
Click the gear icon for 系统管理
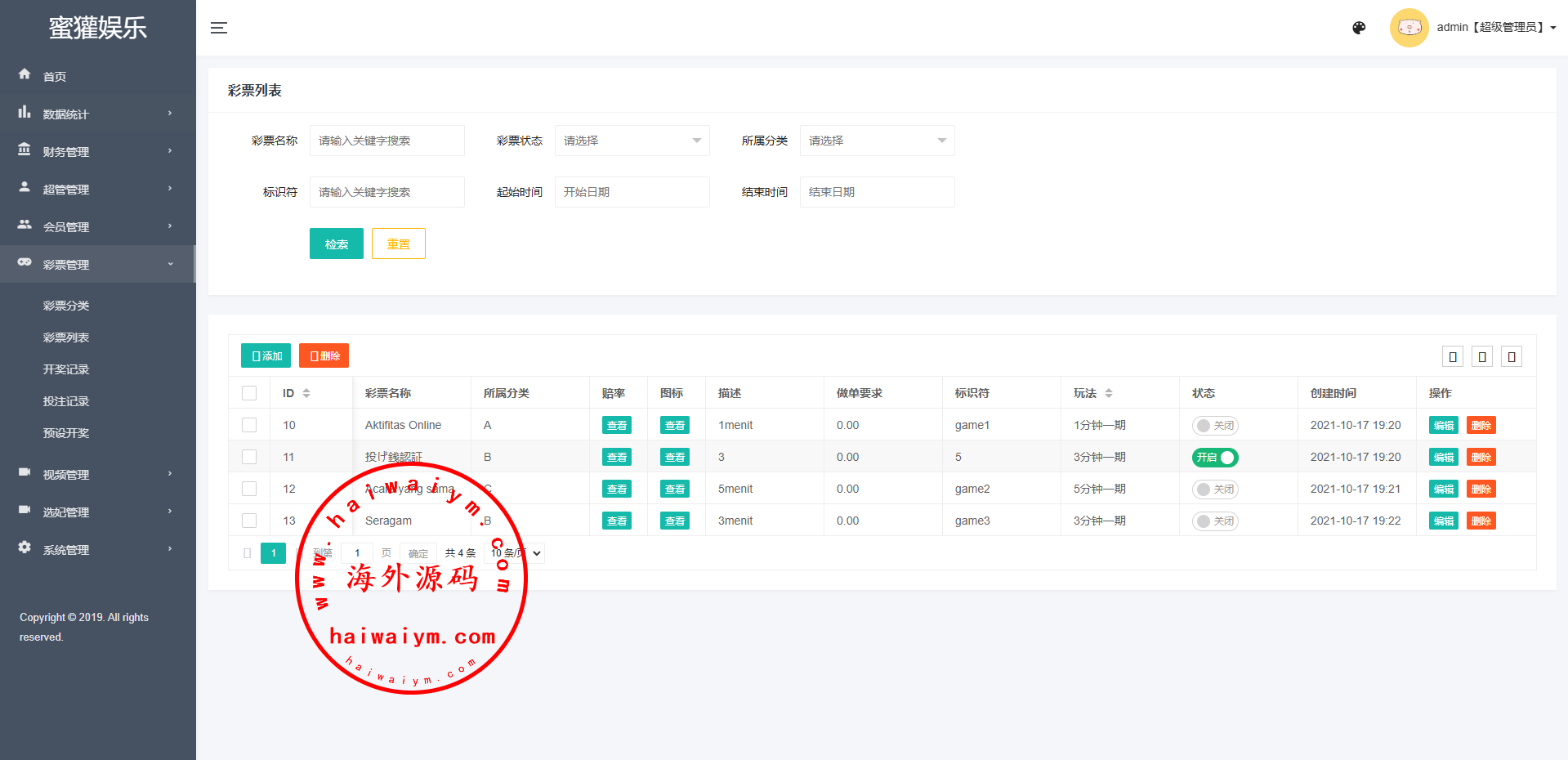click(x=25, y=548)
